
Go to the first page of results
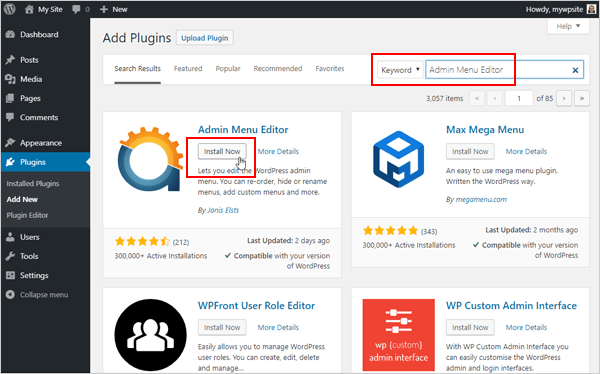coord(477,98)
